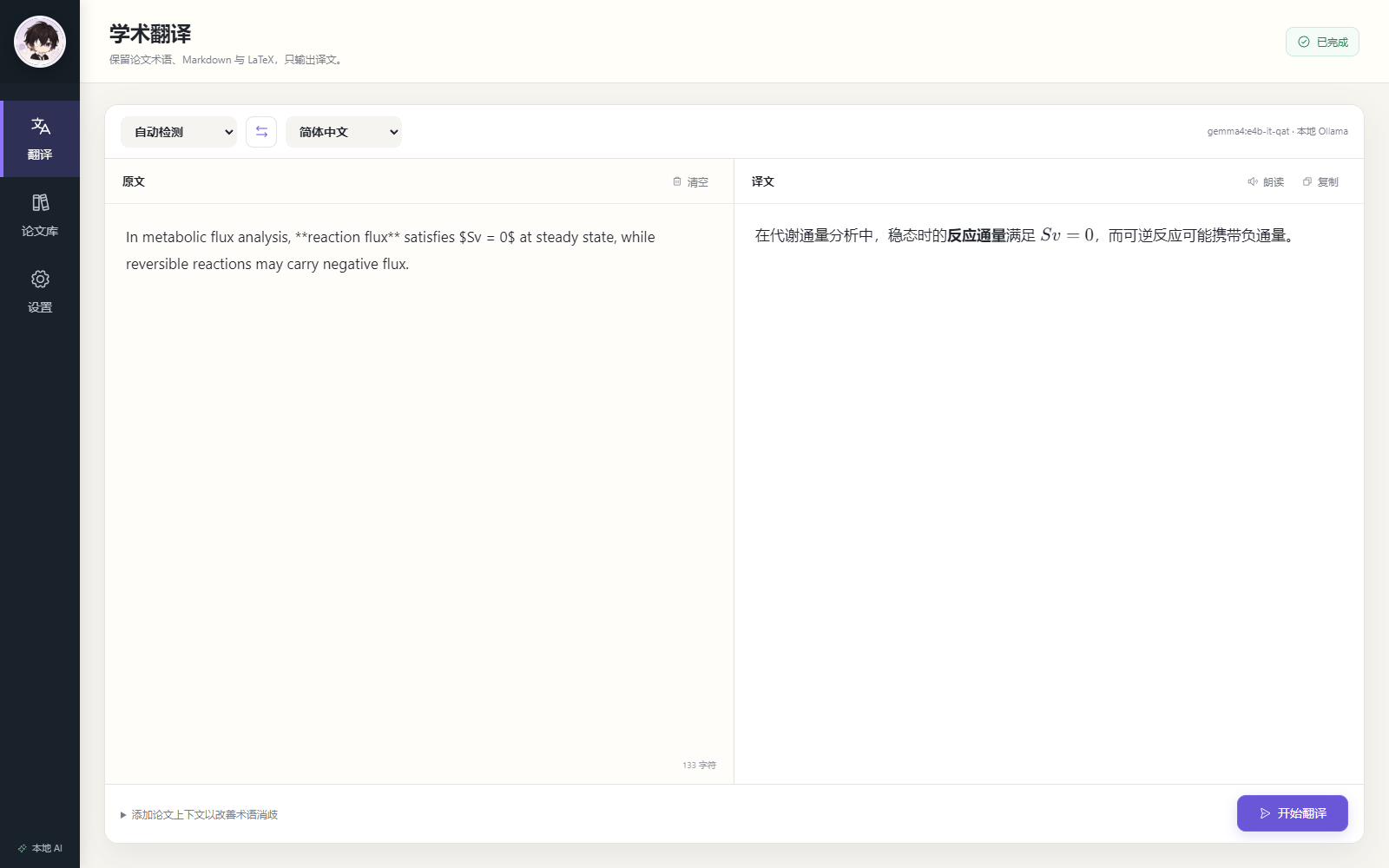Click the copy icon beside 复制
Screen dimensions: 1389x868
tap(1307, 181)
